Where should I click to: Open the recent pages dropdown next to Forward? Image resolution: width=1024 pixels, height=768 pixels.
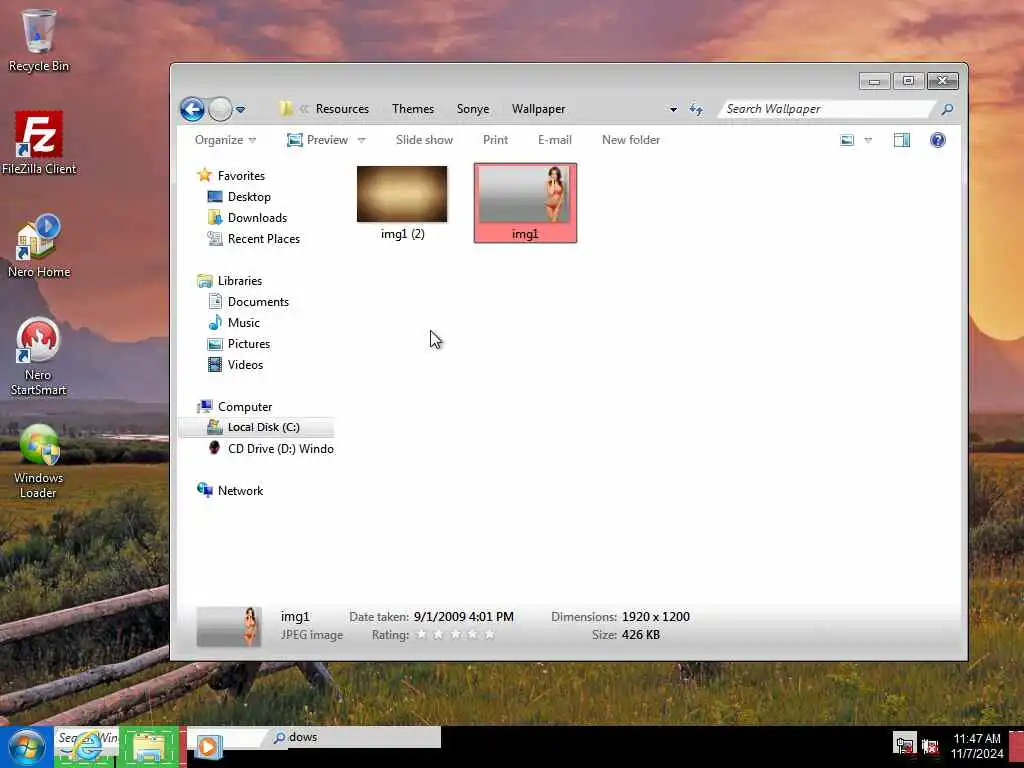click(x=240, y=109)
